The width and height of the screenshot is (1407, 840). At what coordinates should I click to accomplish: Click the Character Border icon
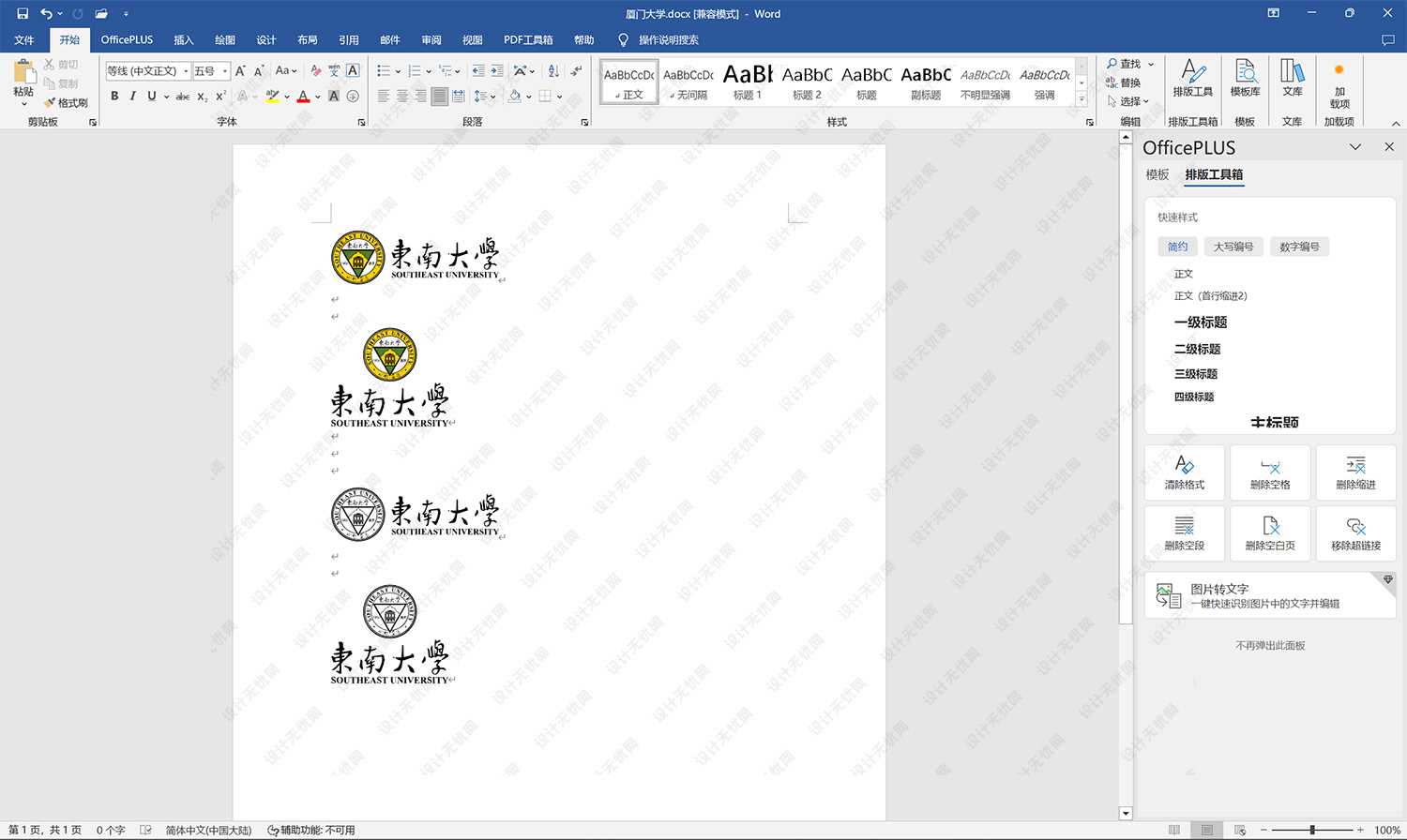(x=353, y=70)
